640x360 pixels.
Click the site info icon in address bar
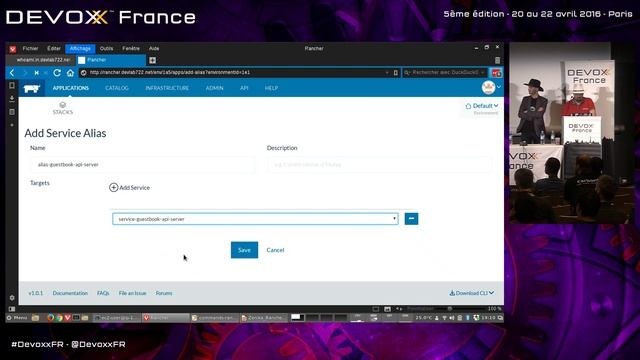pos(83,73)
